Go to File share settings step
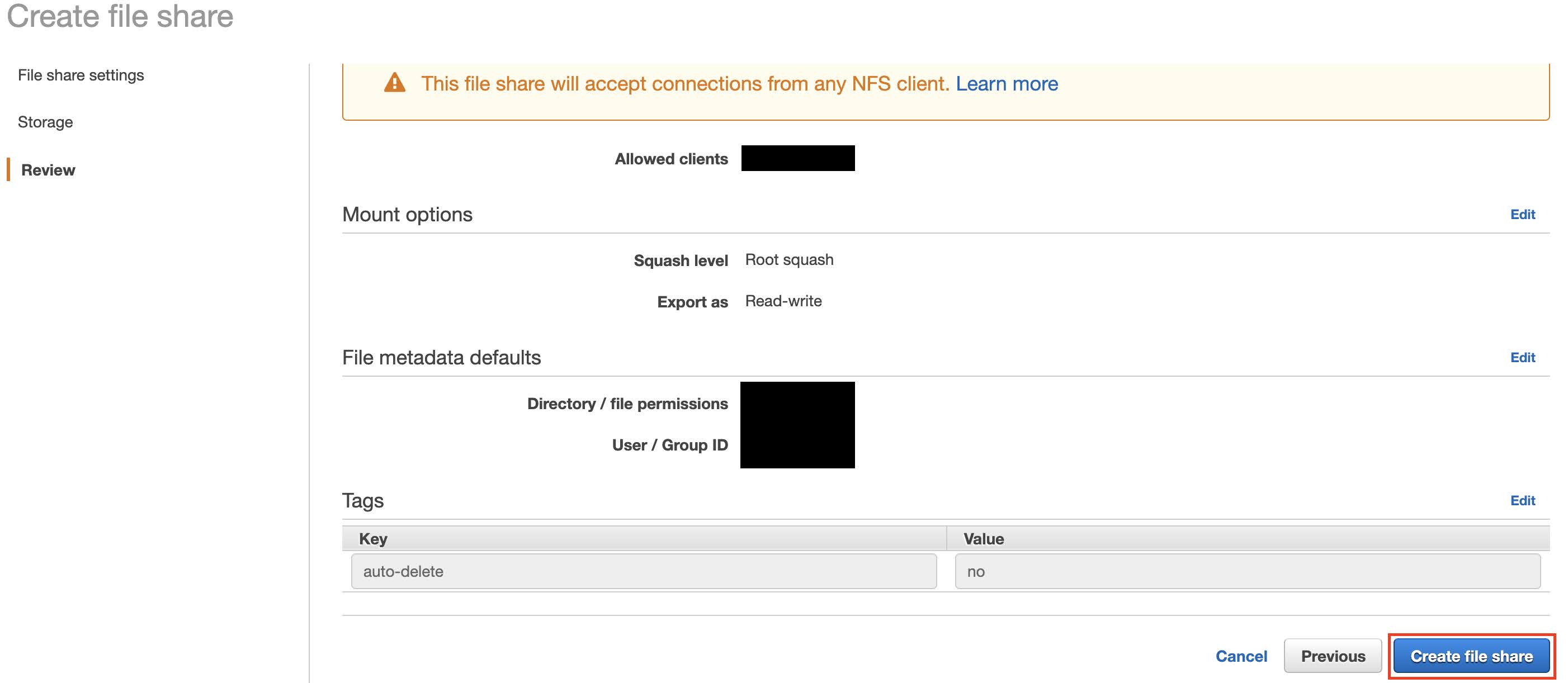The width and height of the screenshot is (1568, 683). click(81, 75)
